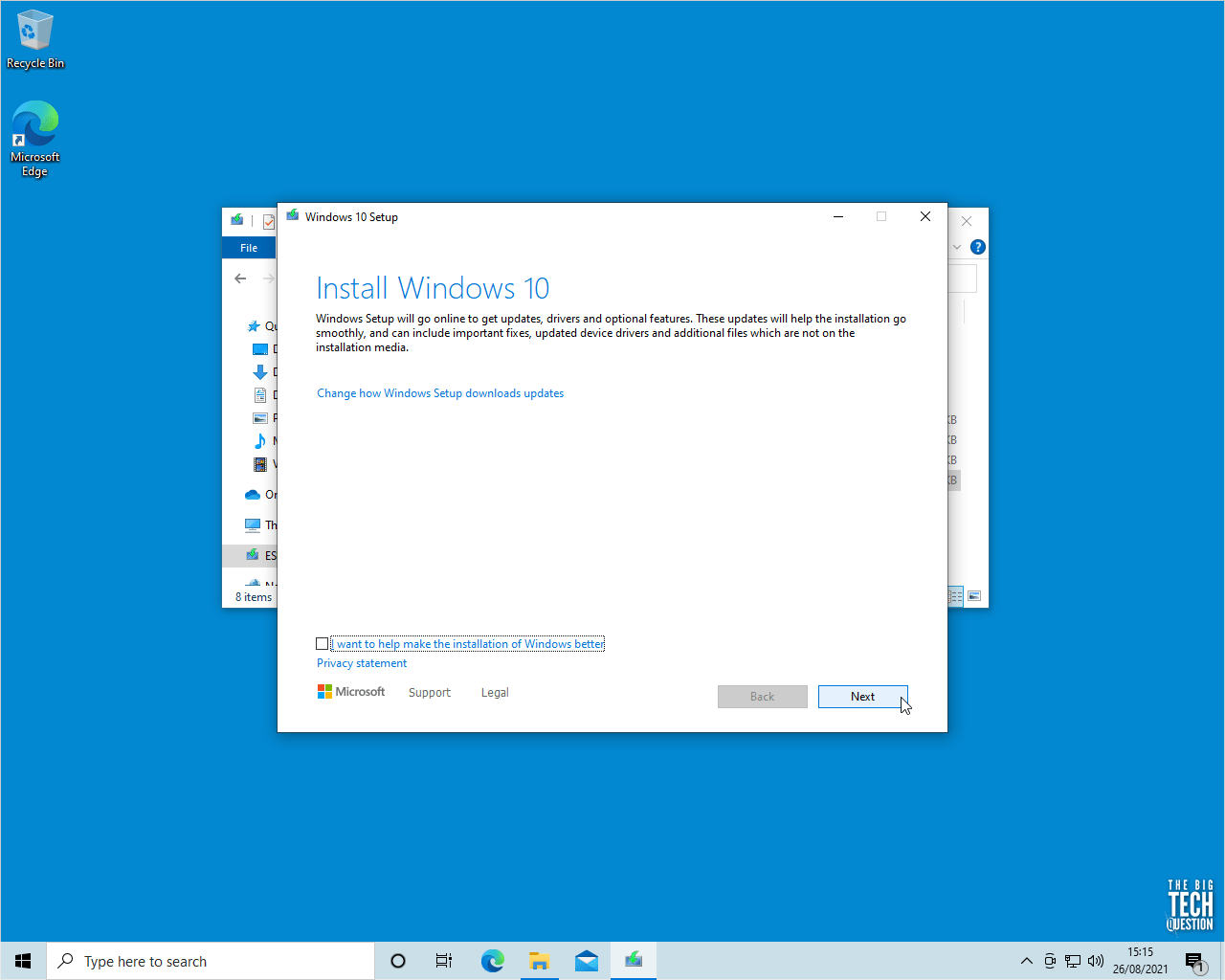Open Cortana from the taskbar
This screenshot has width=1225, height=980.
(398, 961)
